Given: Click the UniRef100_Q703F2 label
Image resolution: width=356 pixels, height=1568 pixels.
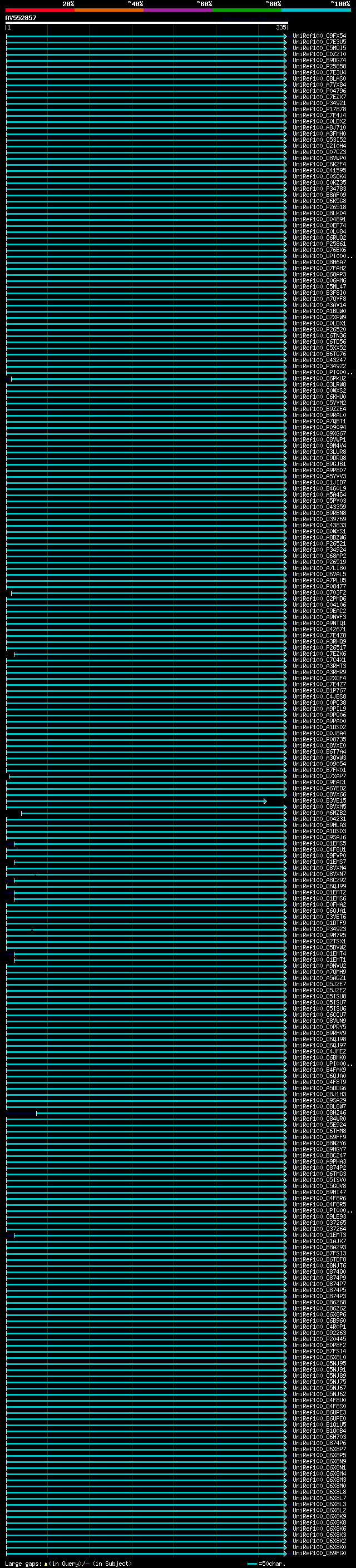Looking at the screenshot, I should 319,593.
